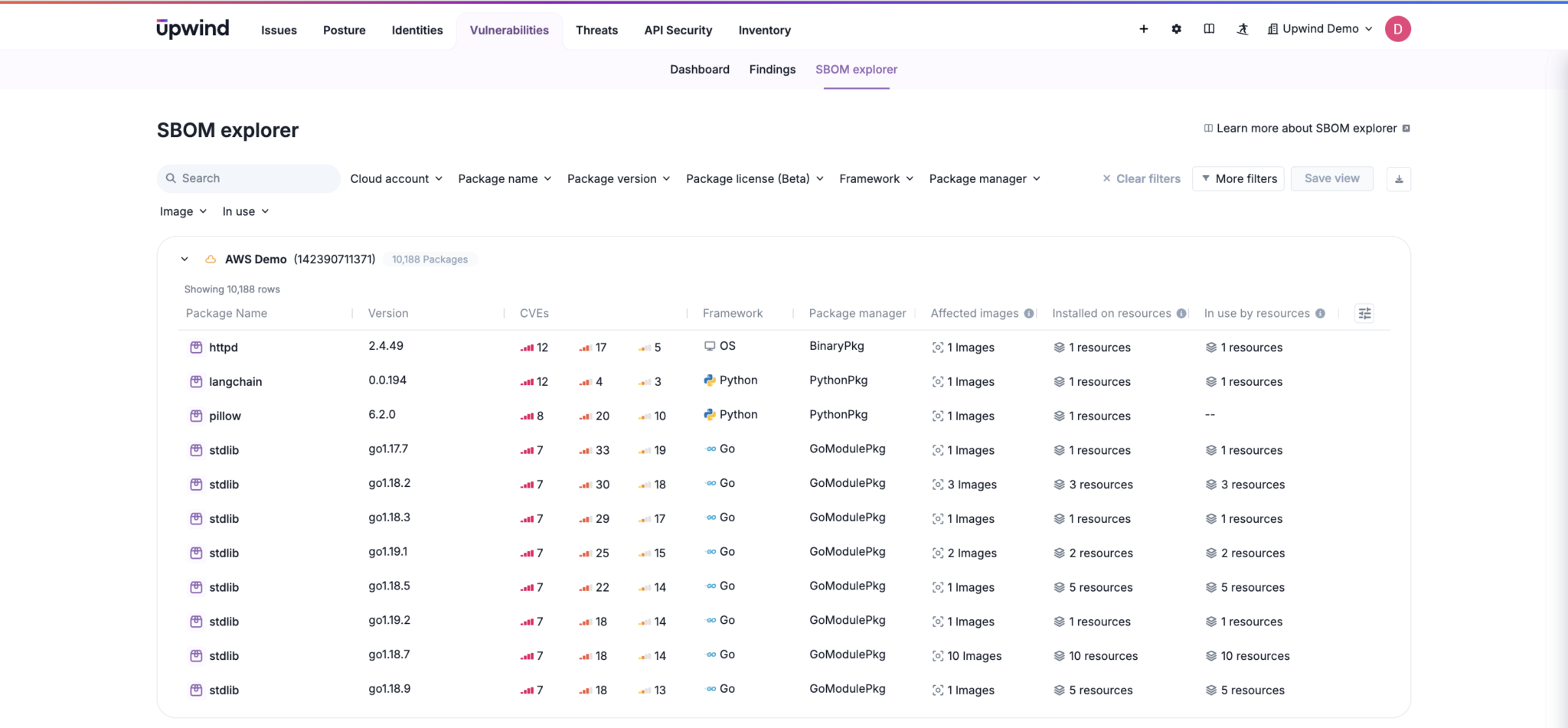Click the package icon next to httpd
This screenshot has height=728, width=1568.
[x=197, y=347]
